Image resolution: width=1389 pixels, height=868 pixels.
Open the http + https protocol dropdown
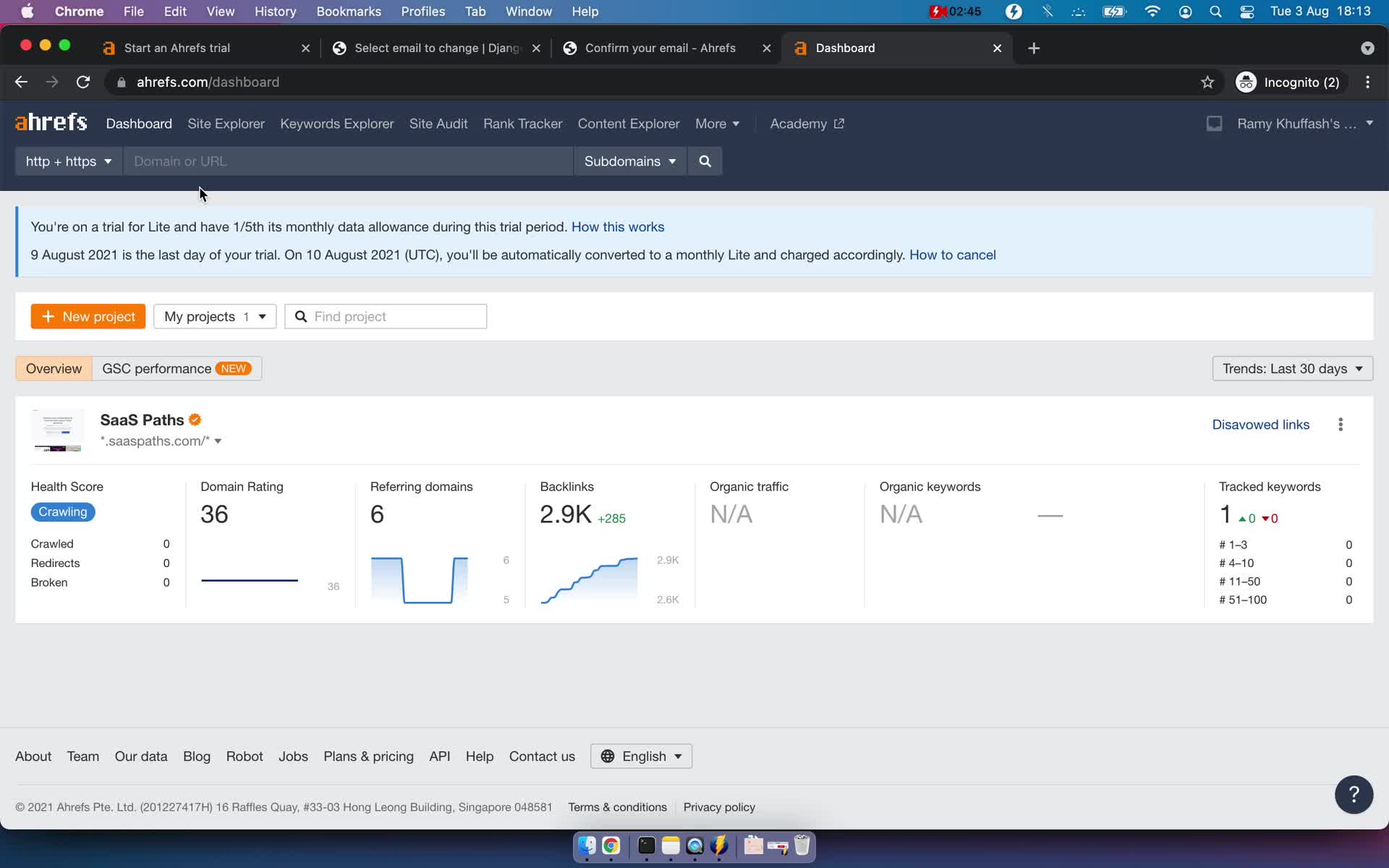click(68, 161)
